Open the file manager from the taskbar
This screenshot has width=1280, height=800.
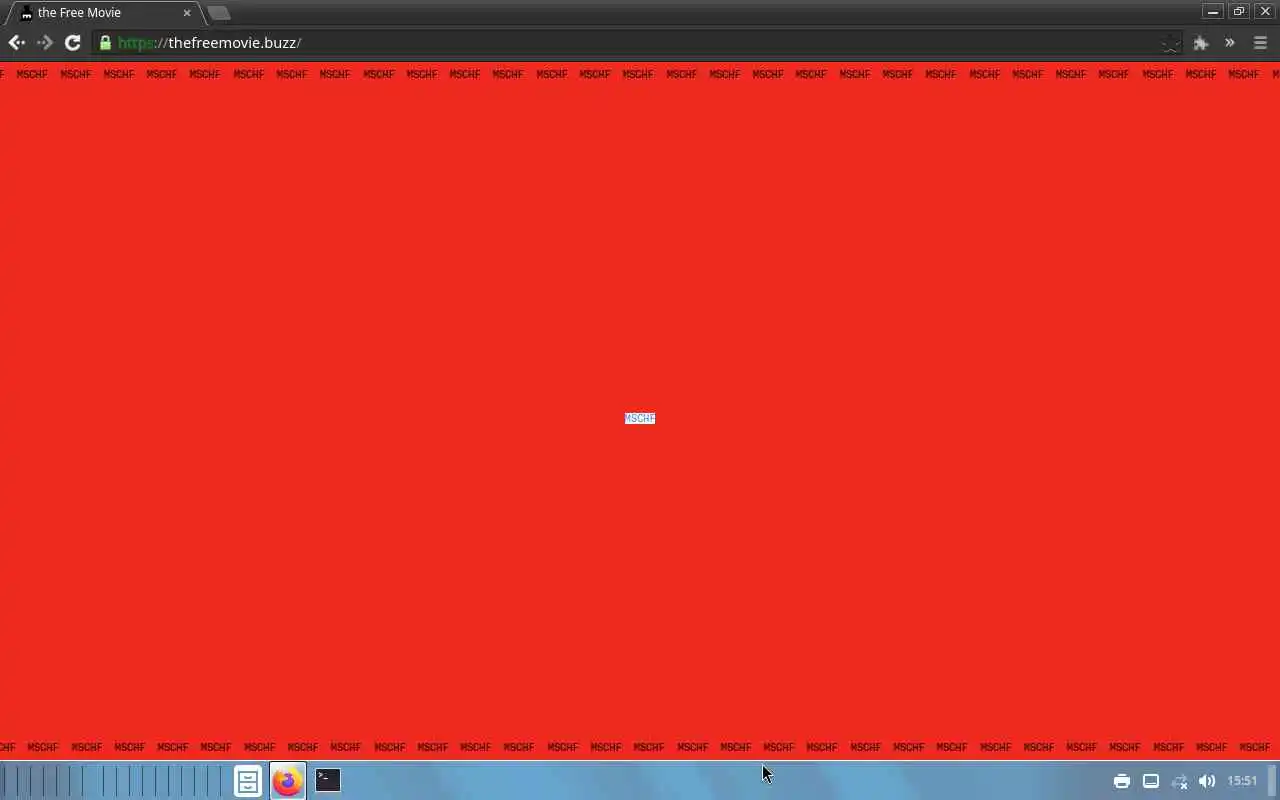[x=248, y=781]
